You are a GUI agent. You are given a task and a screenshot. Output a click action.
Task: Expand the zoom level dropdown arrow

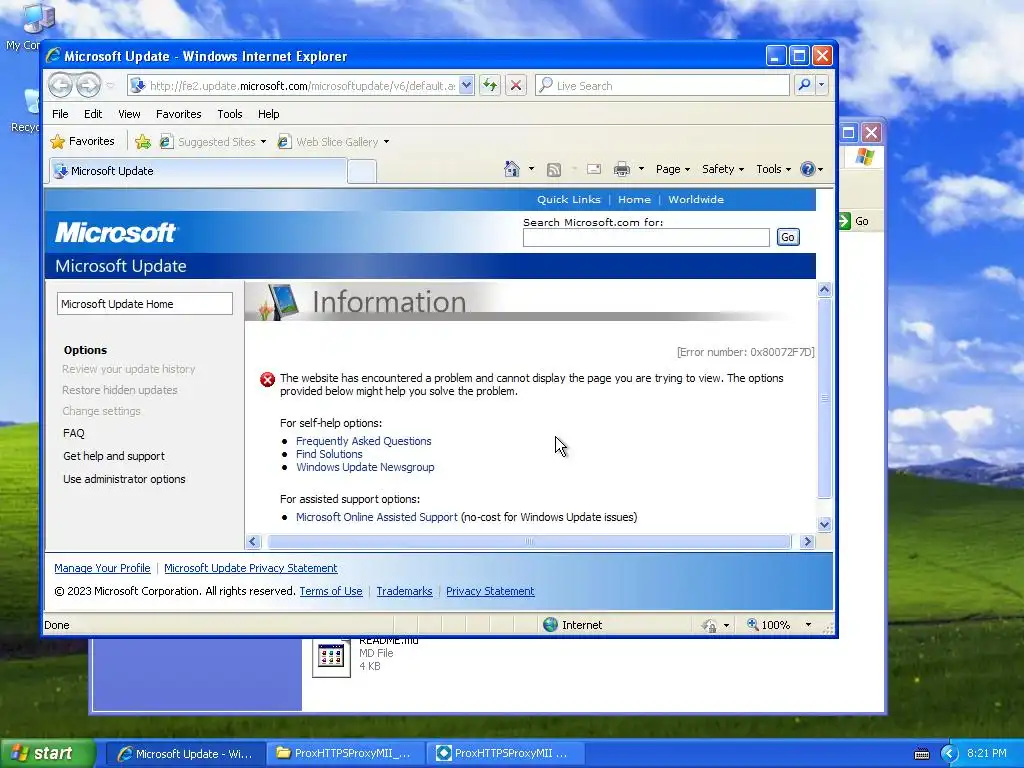[808, 625]
